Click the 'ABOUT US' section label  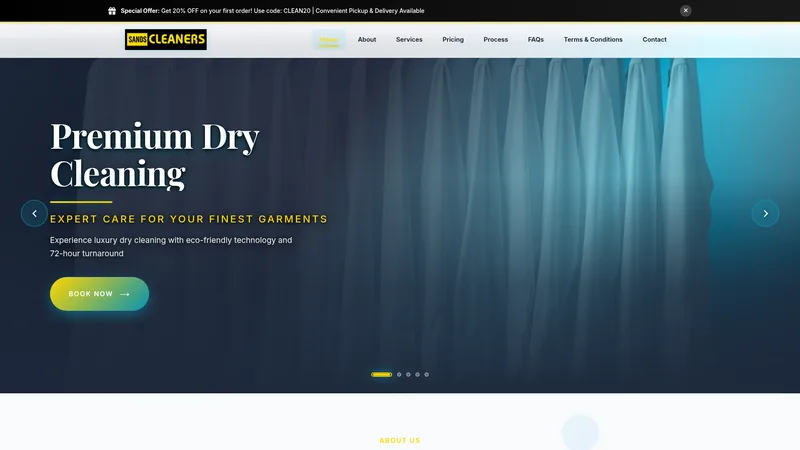coord(399,440)
